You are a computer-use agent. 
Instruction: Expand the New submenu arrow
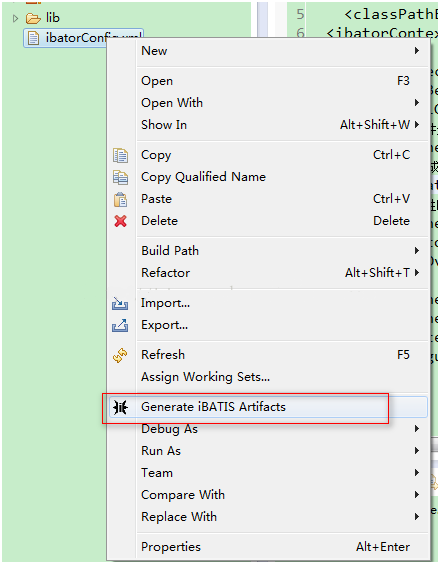[417, 50]
